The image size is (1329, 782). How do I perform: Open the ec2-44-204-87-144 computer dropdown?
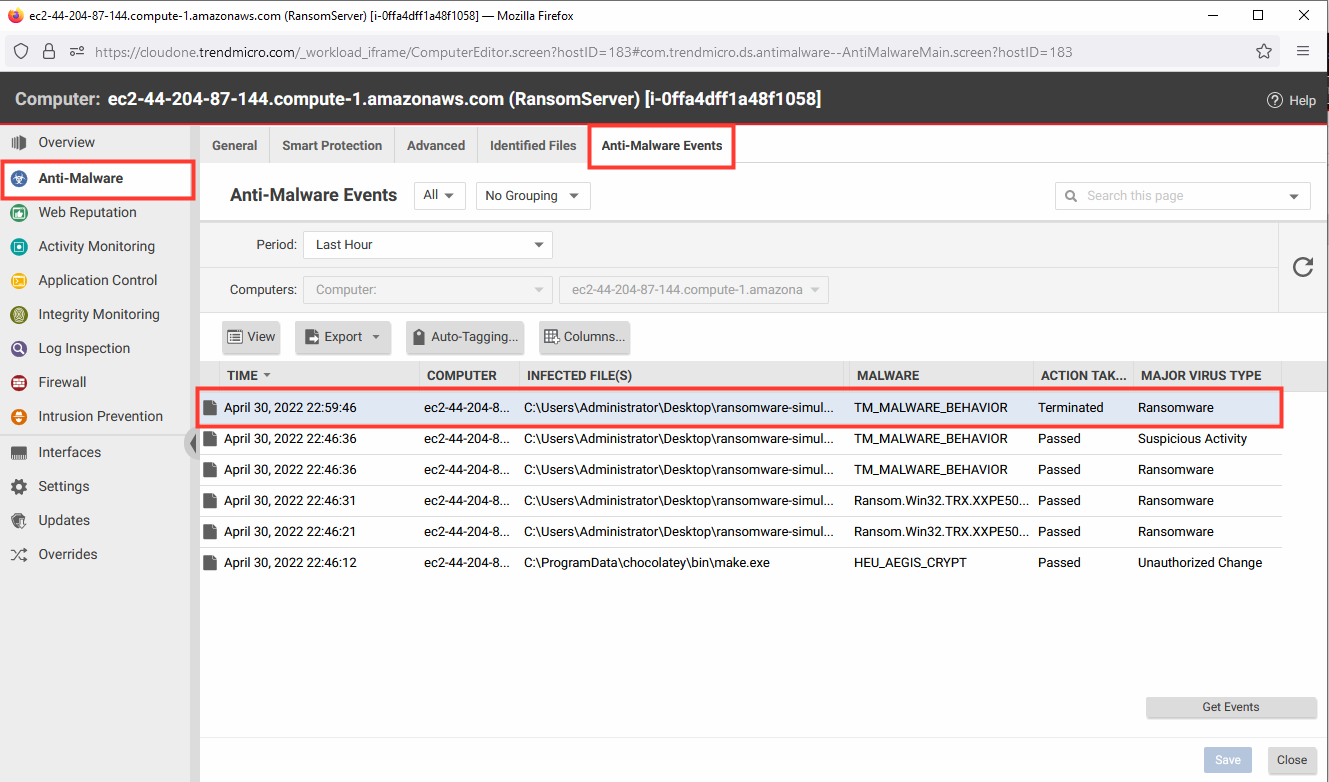[694, 290]
